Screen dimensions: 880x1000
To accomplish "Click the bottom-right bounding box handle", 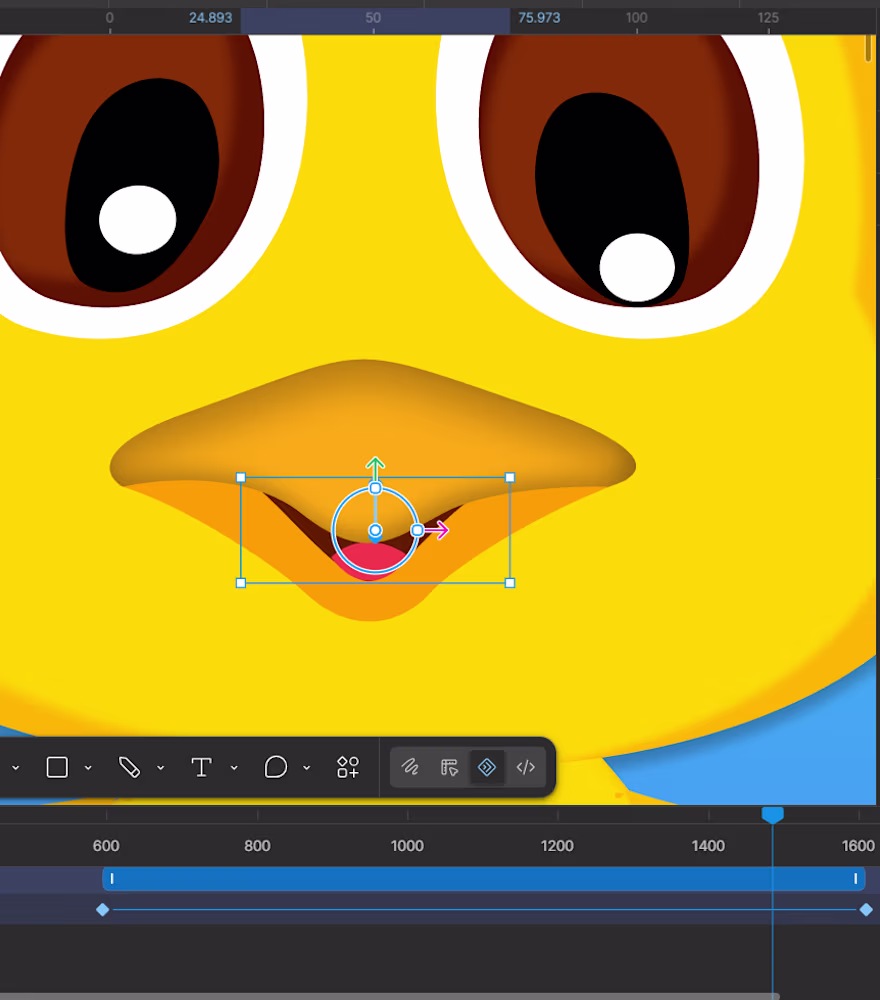I will click(510, 583).
